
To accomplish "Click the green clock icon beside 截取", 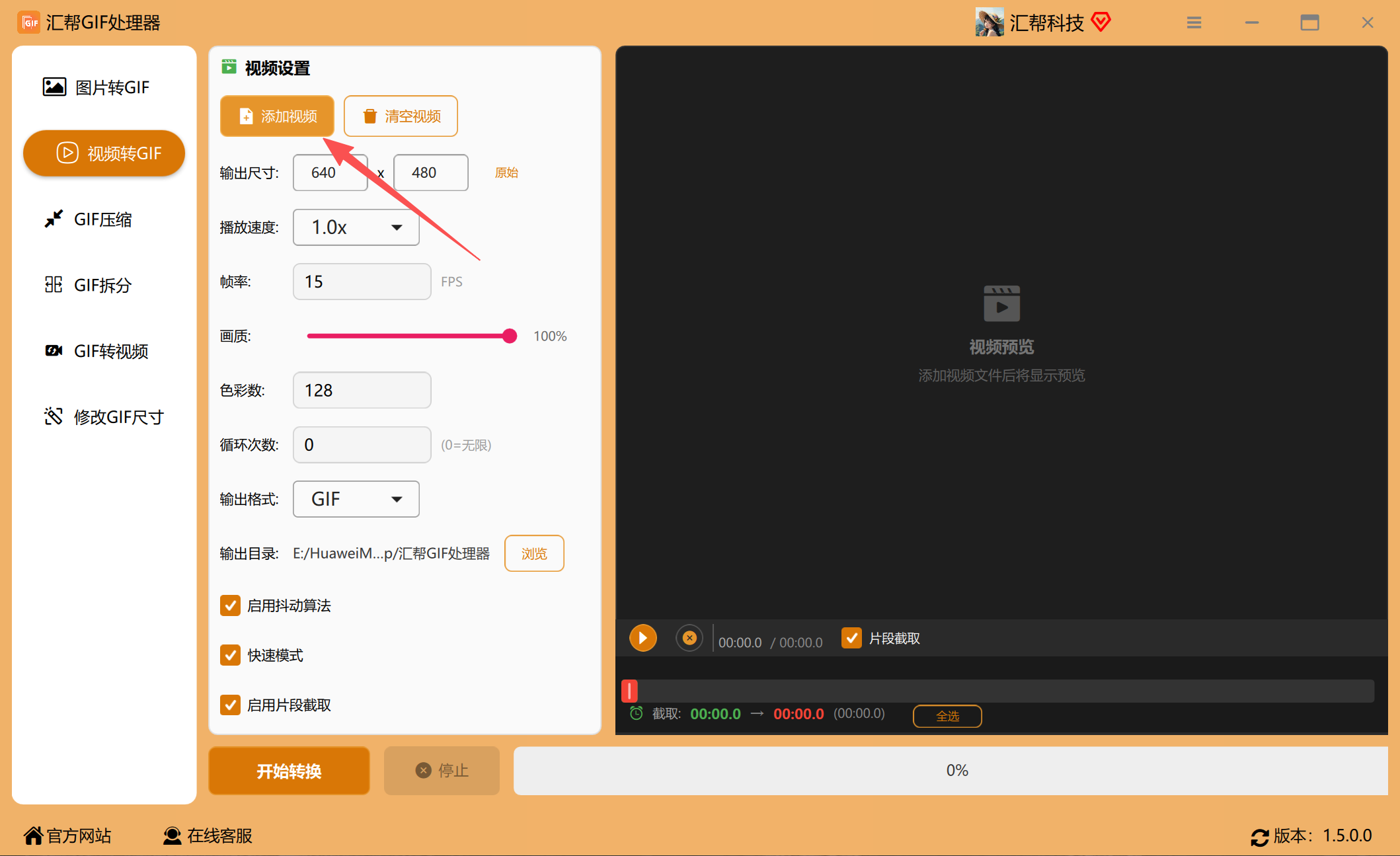I will tap(636, 713).
